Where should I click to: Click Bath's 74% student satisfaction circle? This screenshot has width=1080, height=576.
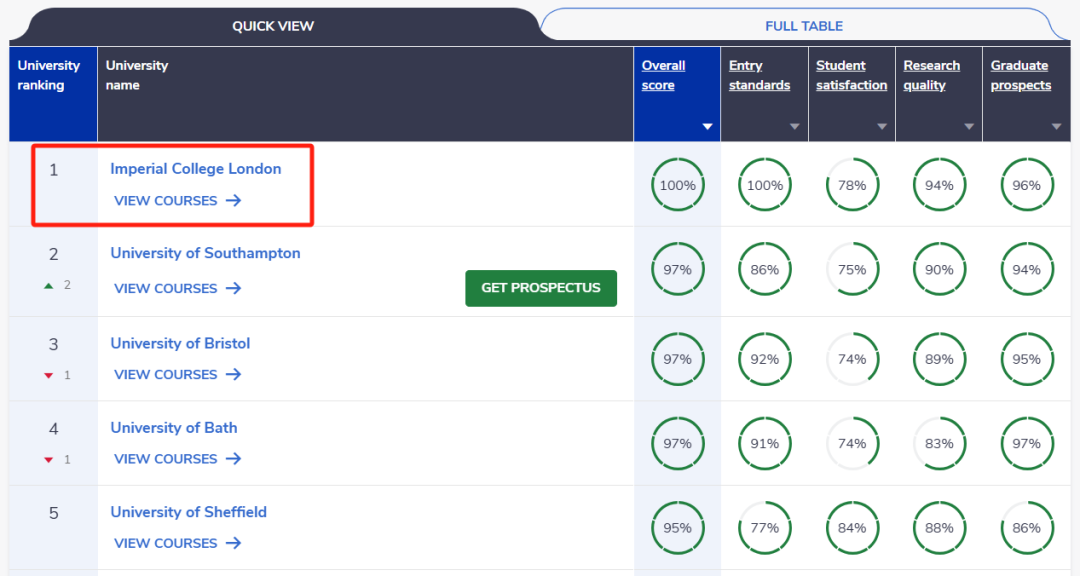(852, 443)
